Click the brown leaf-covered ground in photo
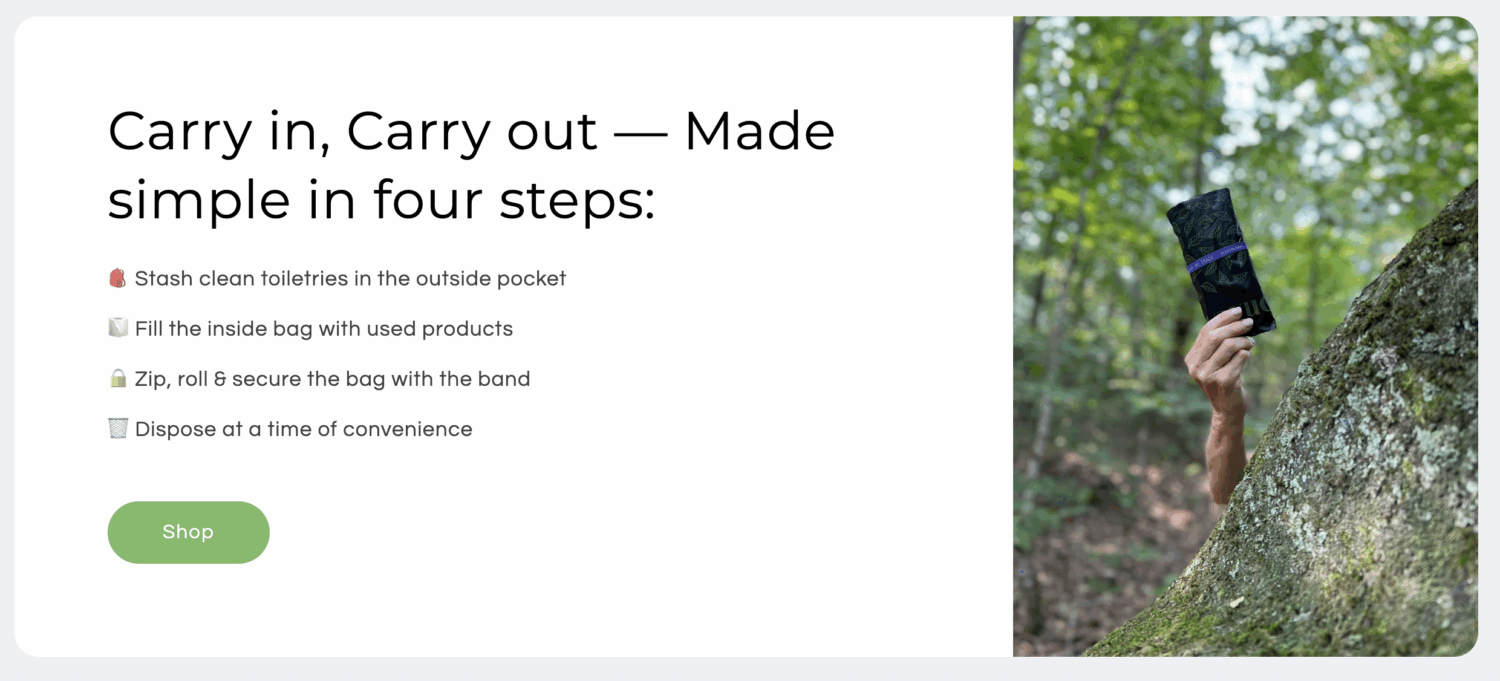 1100,560
